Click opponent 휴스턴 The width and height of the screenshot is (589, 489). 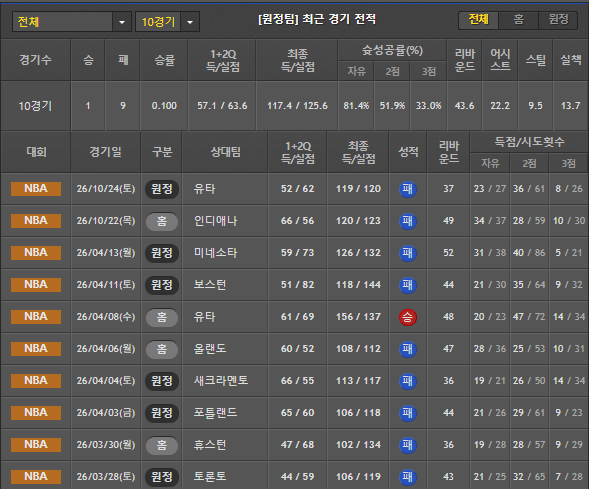tap(210, 445)
